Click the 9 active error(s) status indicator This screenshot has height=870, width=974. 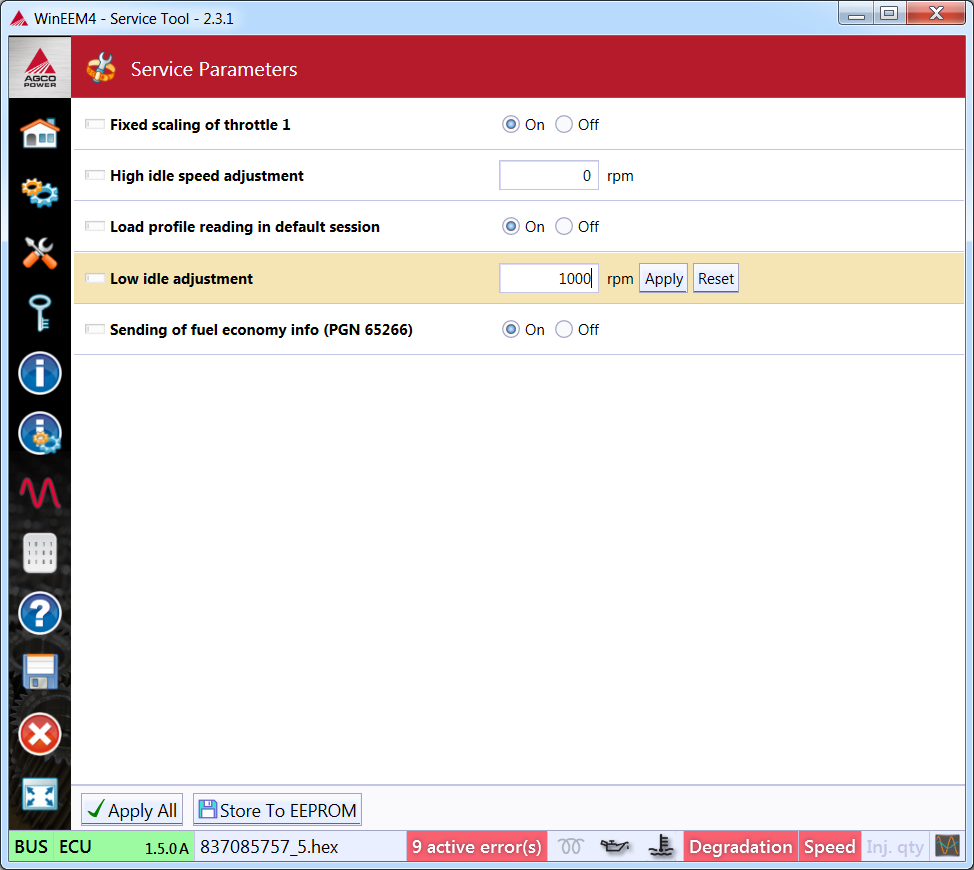[477, 847]
